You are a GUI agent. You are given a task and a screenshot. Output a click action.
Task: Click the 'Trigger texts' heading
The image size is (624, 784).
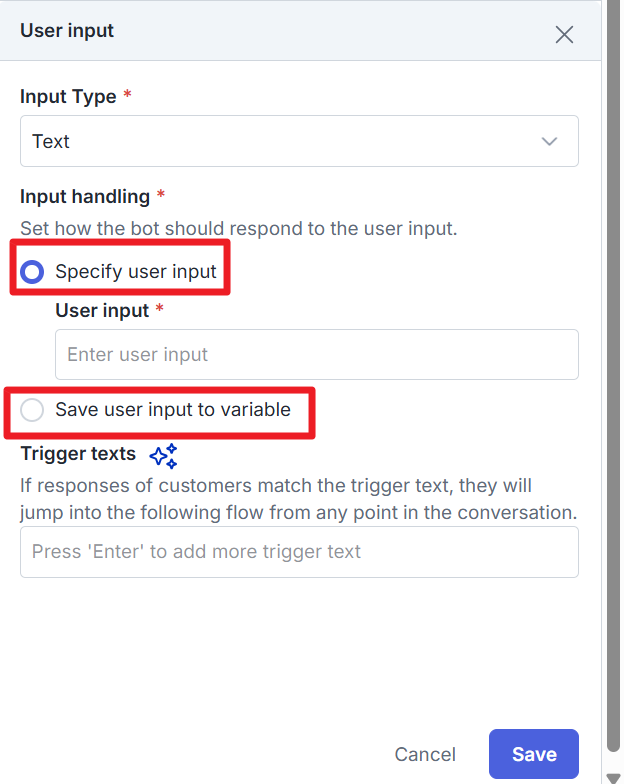click(x=78, y=454)
